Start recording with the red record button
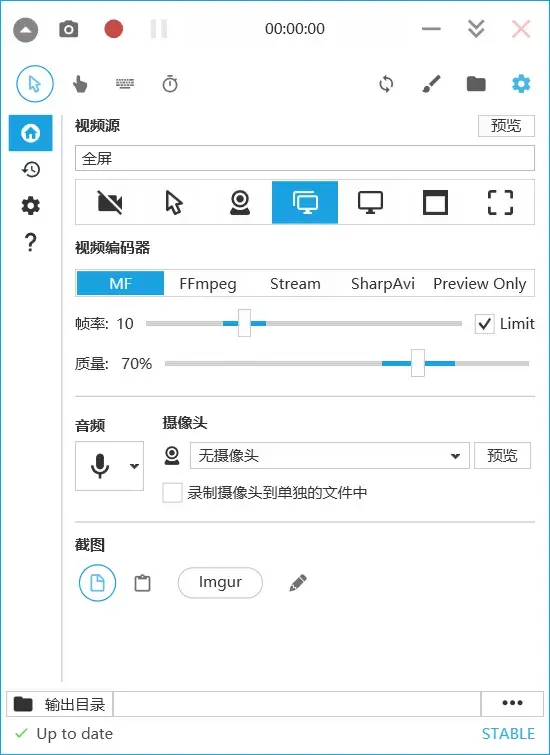The height and width of the screenshot is (755, 550). 114,29
